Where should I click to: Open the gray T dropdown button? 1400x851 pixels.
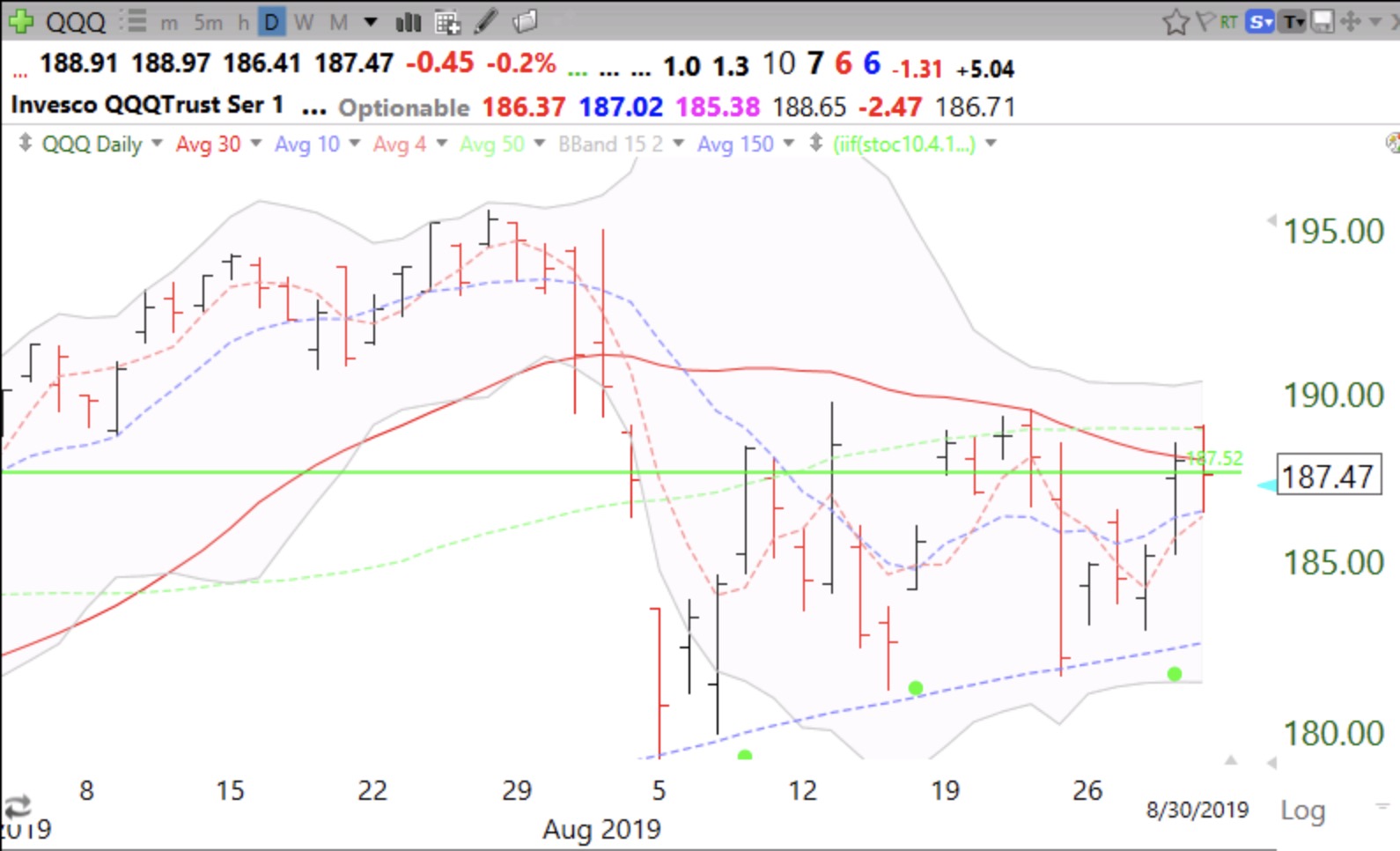click(1293, 22)
